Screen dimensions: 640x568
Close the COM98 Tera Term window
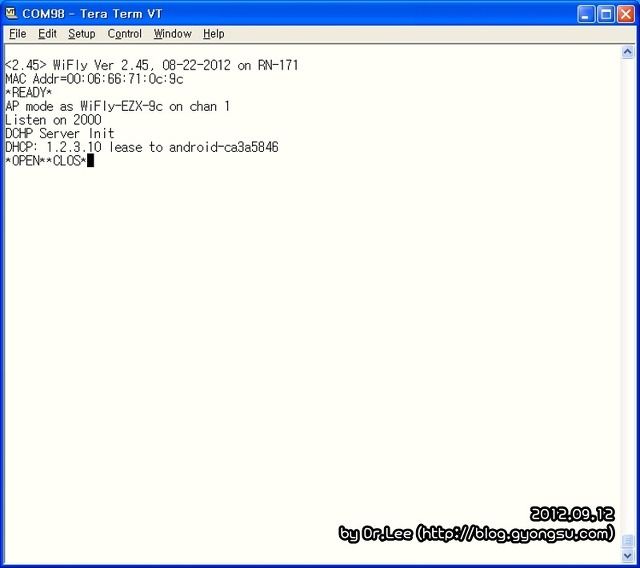point(626,15)
